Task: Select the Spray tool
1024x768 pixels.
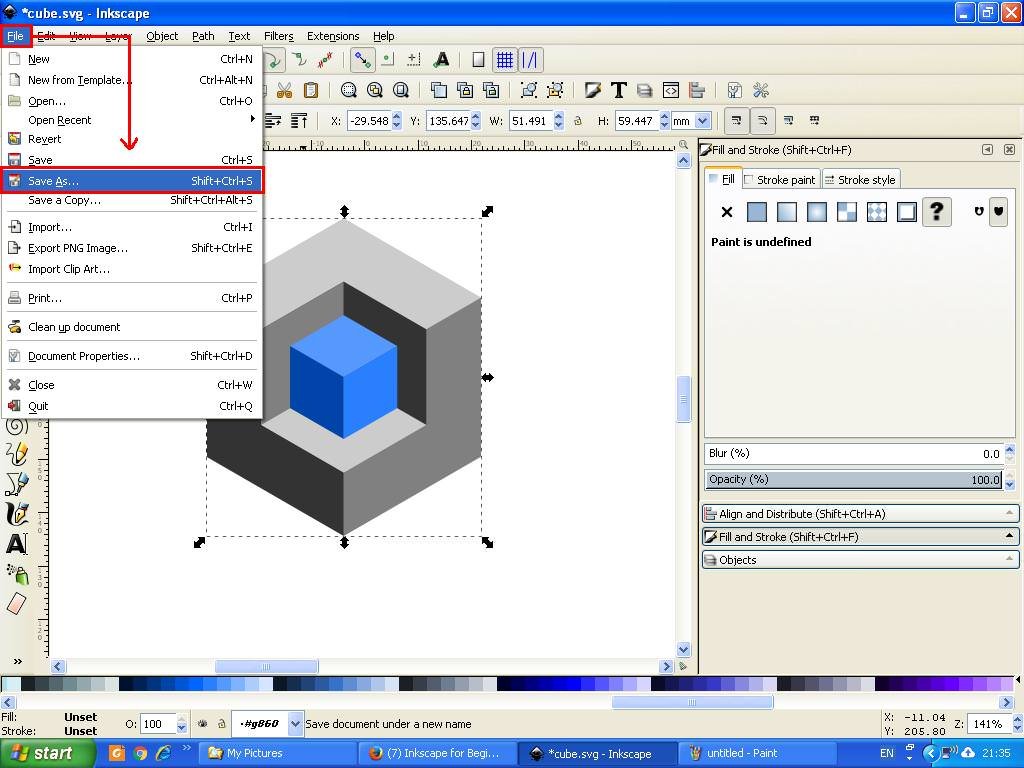Action: coord(17,573)
